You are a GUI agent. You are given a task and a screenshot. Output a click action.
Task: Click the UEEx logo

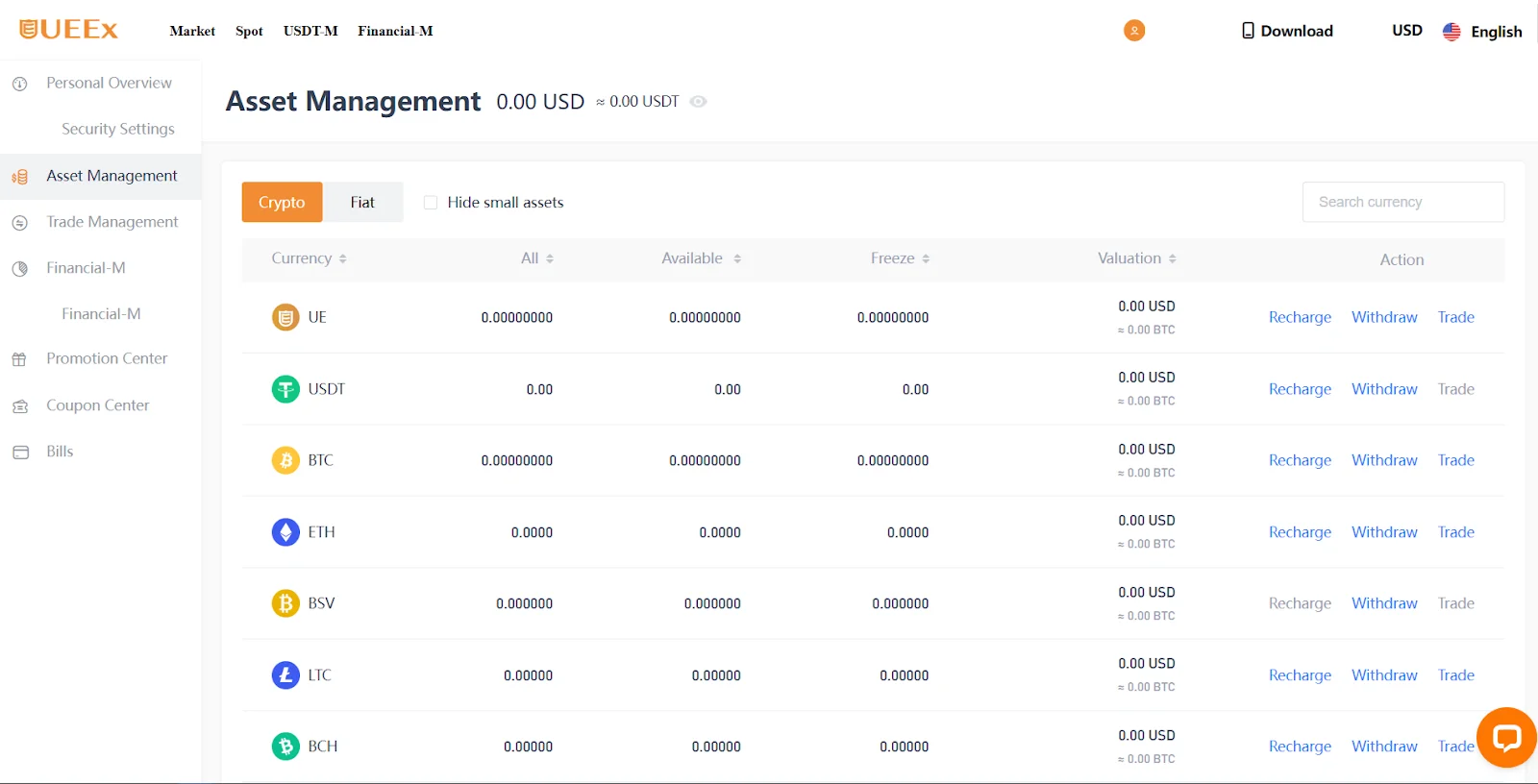click(x=68, y=30)
